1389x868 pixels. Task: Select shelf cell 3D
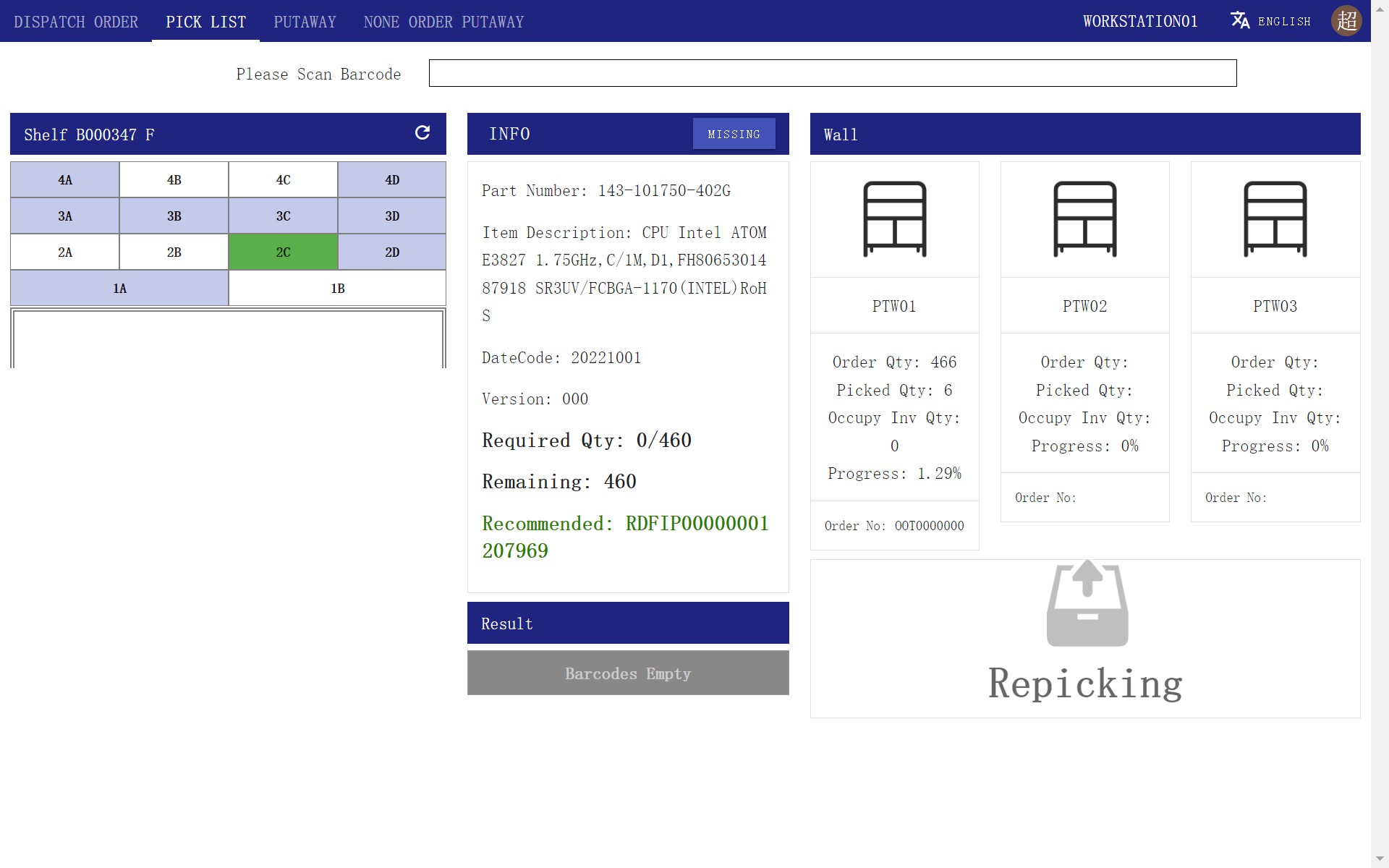click(392, 216)
